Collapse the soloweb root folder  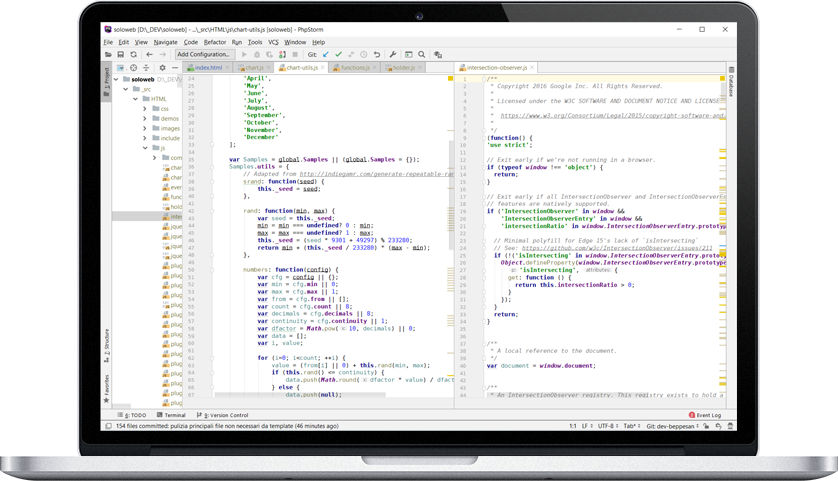pos(116,79)
